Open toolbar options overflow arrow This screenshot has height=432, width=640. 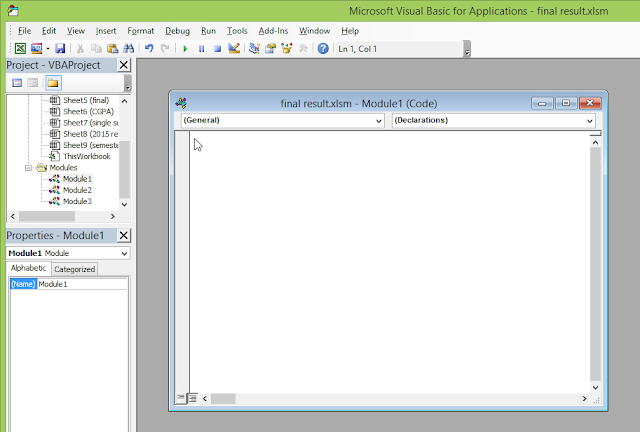point(467,49)
